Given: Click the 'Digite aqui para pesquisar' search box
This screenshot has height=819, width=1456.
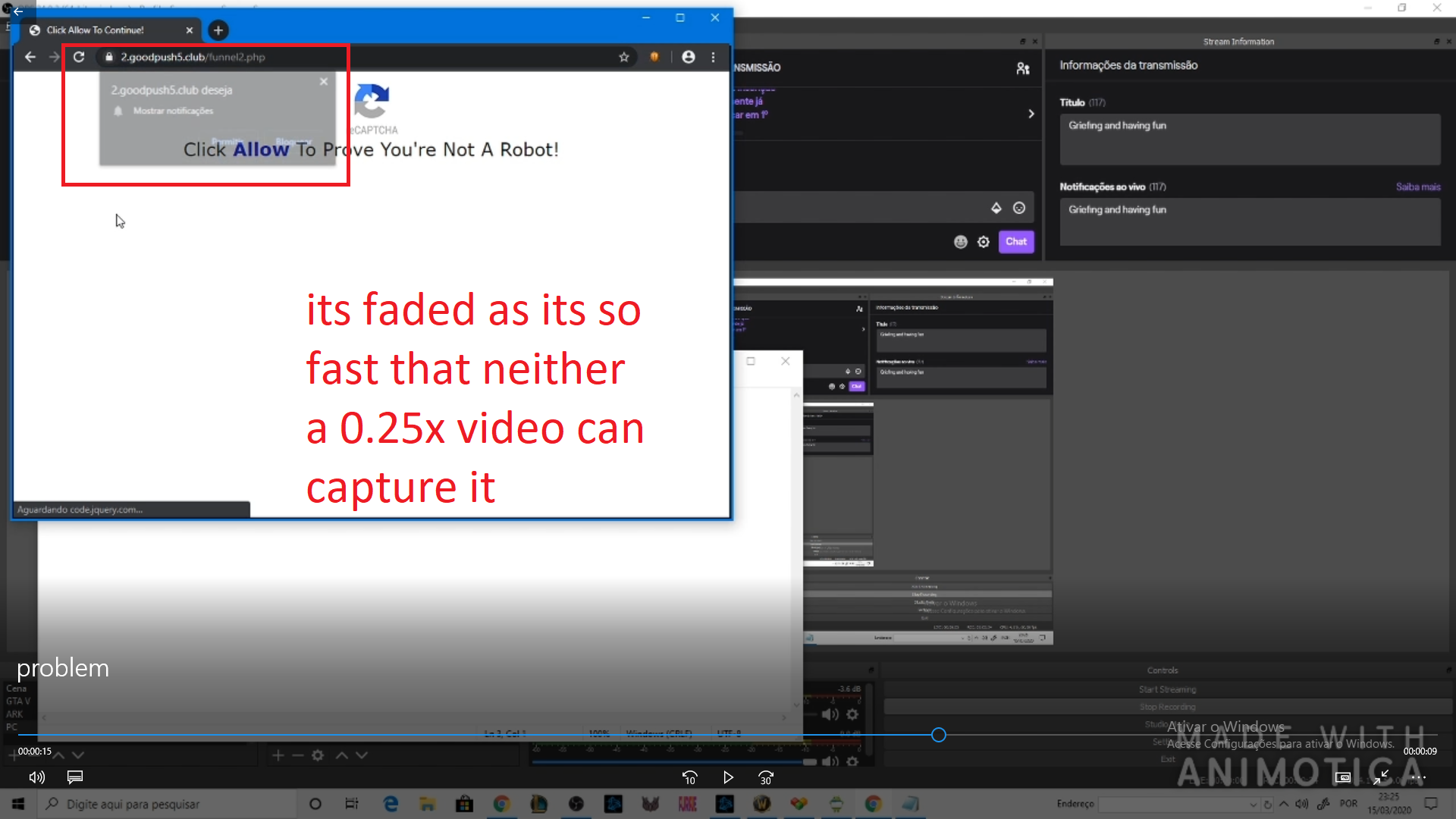Looking at the screenshot, I should click(167, 804).
